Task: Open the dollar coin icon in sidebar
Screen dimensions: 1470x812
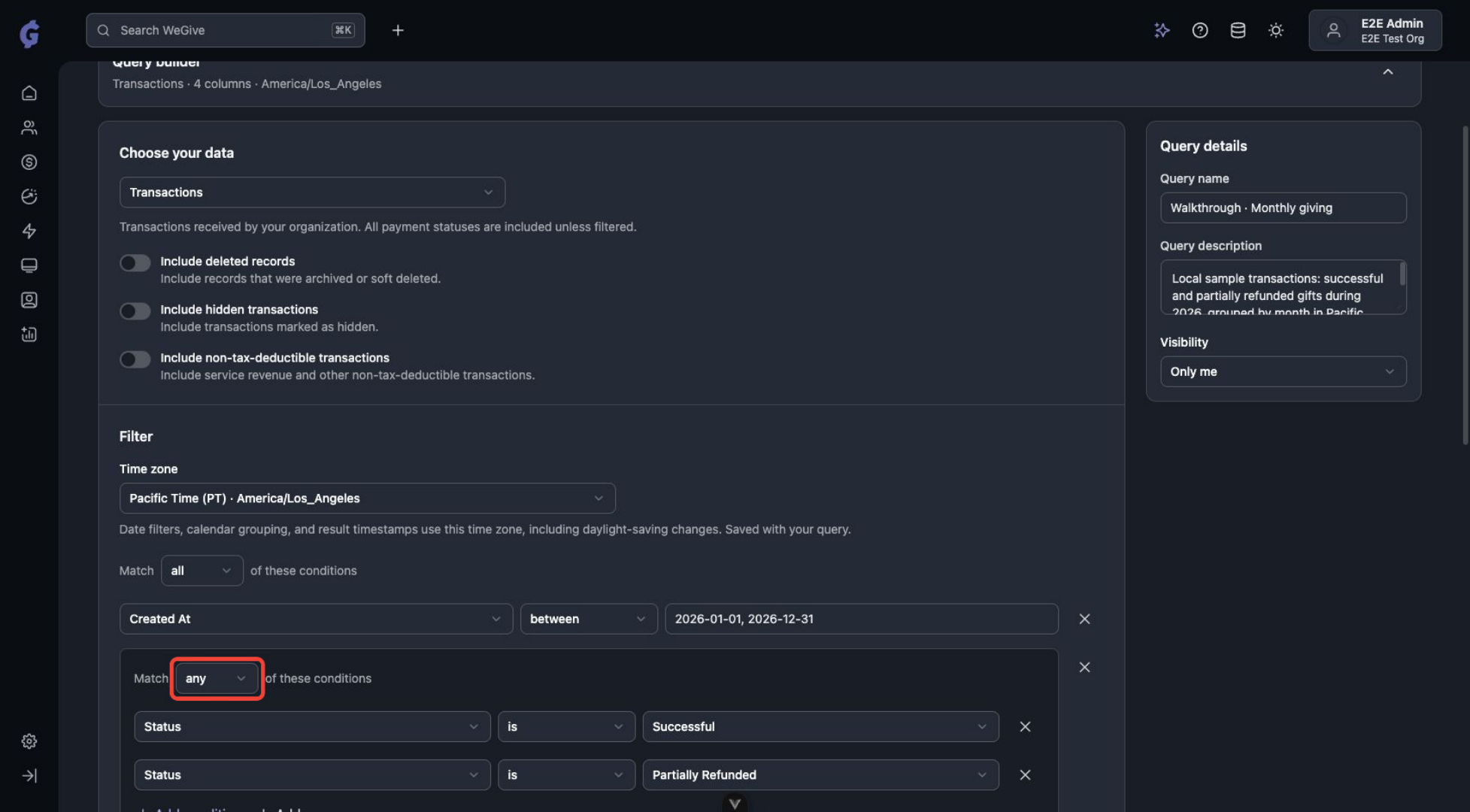Action: [x=29, y=162]
